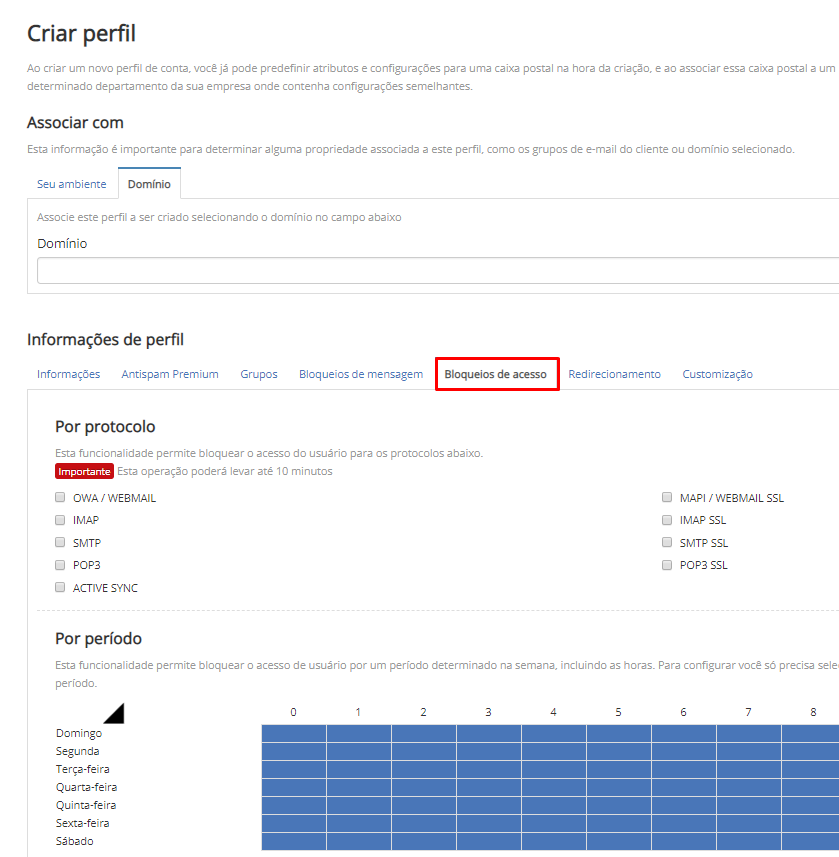Select the Quarta-feira row label
Viewport: 839px width, 857px height.
[x=86, y=787]
